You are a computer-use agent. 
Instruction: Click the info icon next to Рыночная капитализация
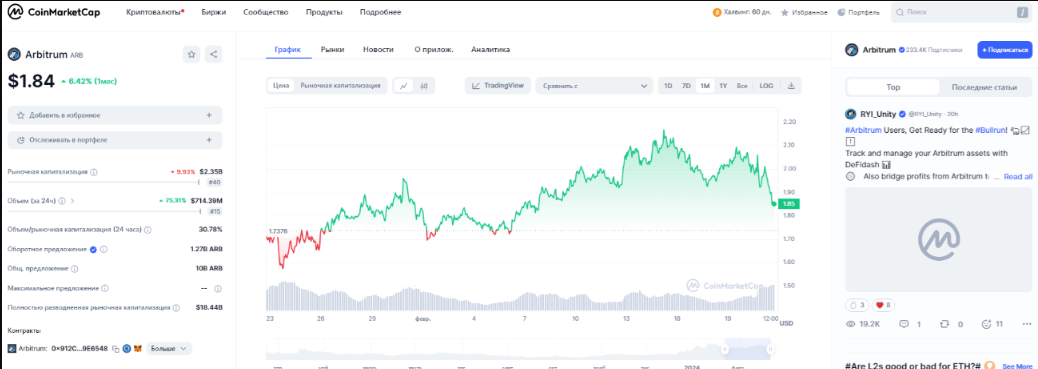point(93,172)
